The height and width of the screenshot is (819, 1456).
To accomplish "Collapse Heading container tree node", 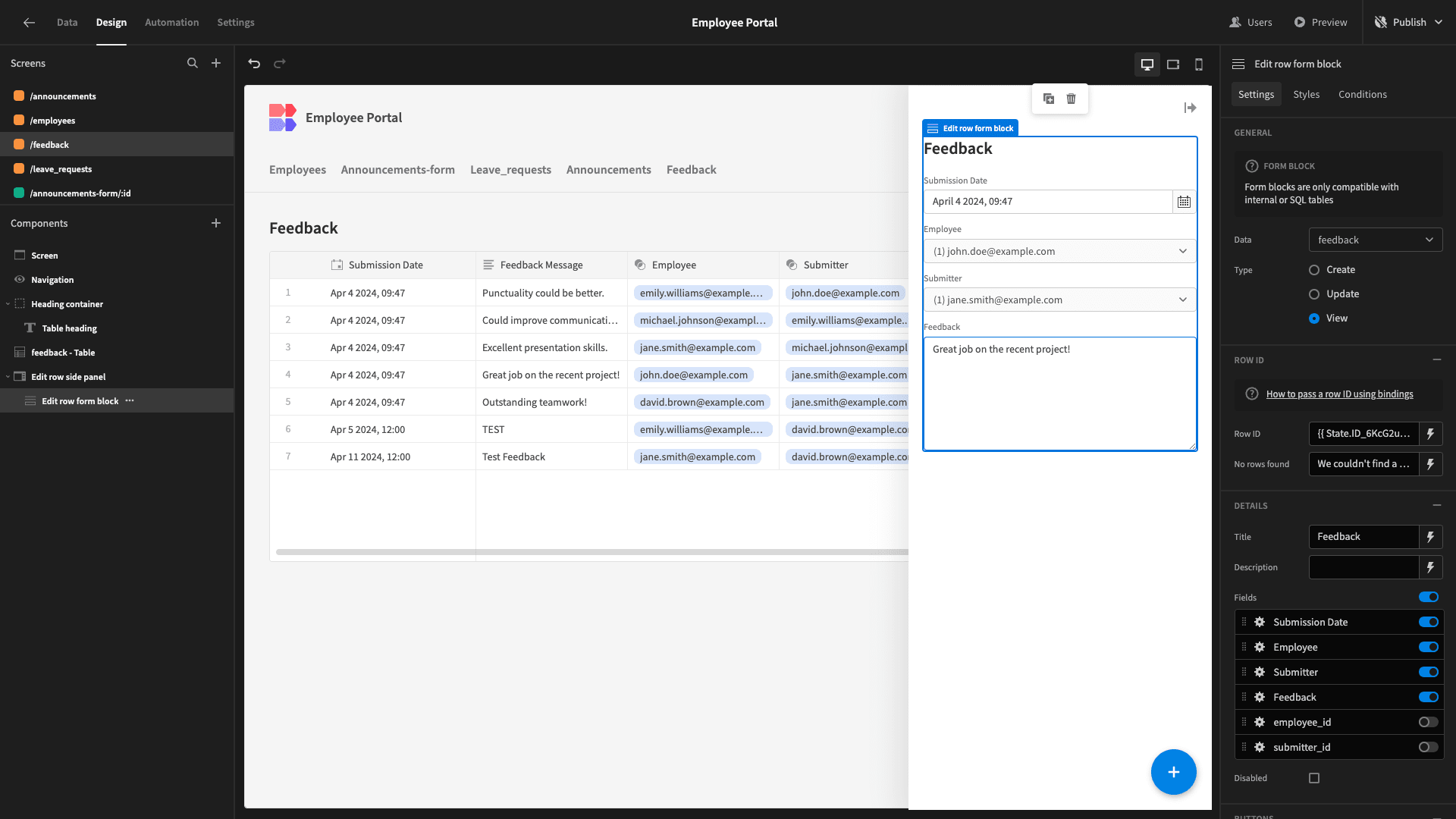I will (x=8, y=304).
